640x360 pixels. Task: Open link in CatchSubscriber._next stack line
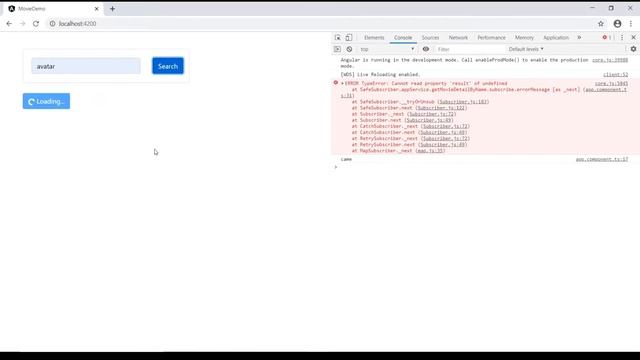(x=445, y=126)
